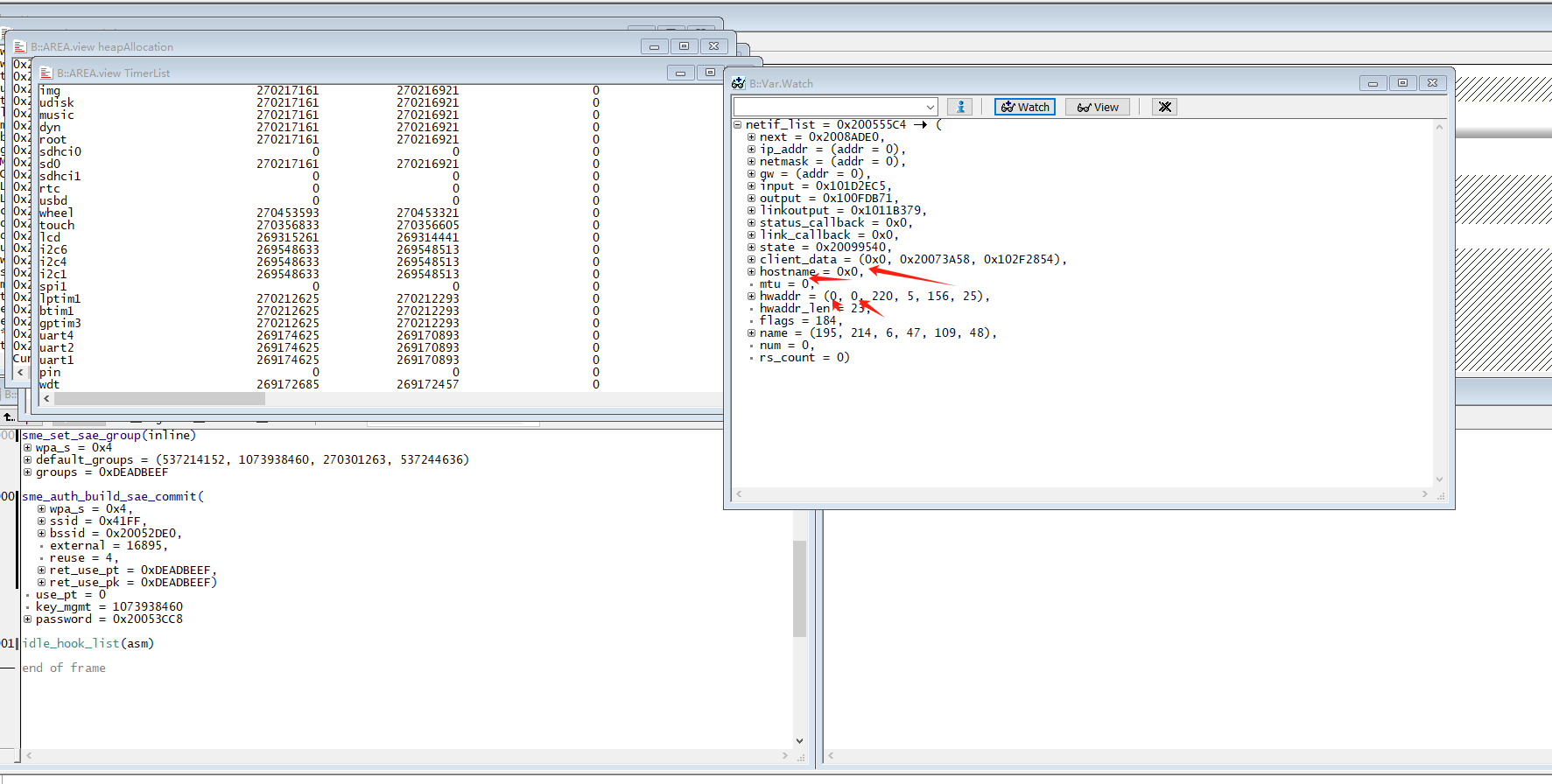The height and width of the screenshot is (784, 1552).
Task: Click the Watch button with glasses icon
Action: click(1025, 107)
